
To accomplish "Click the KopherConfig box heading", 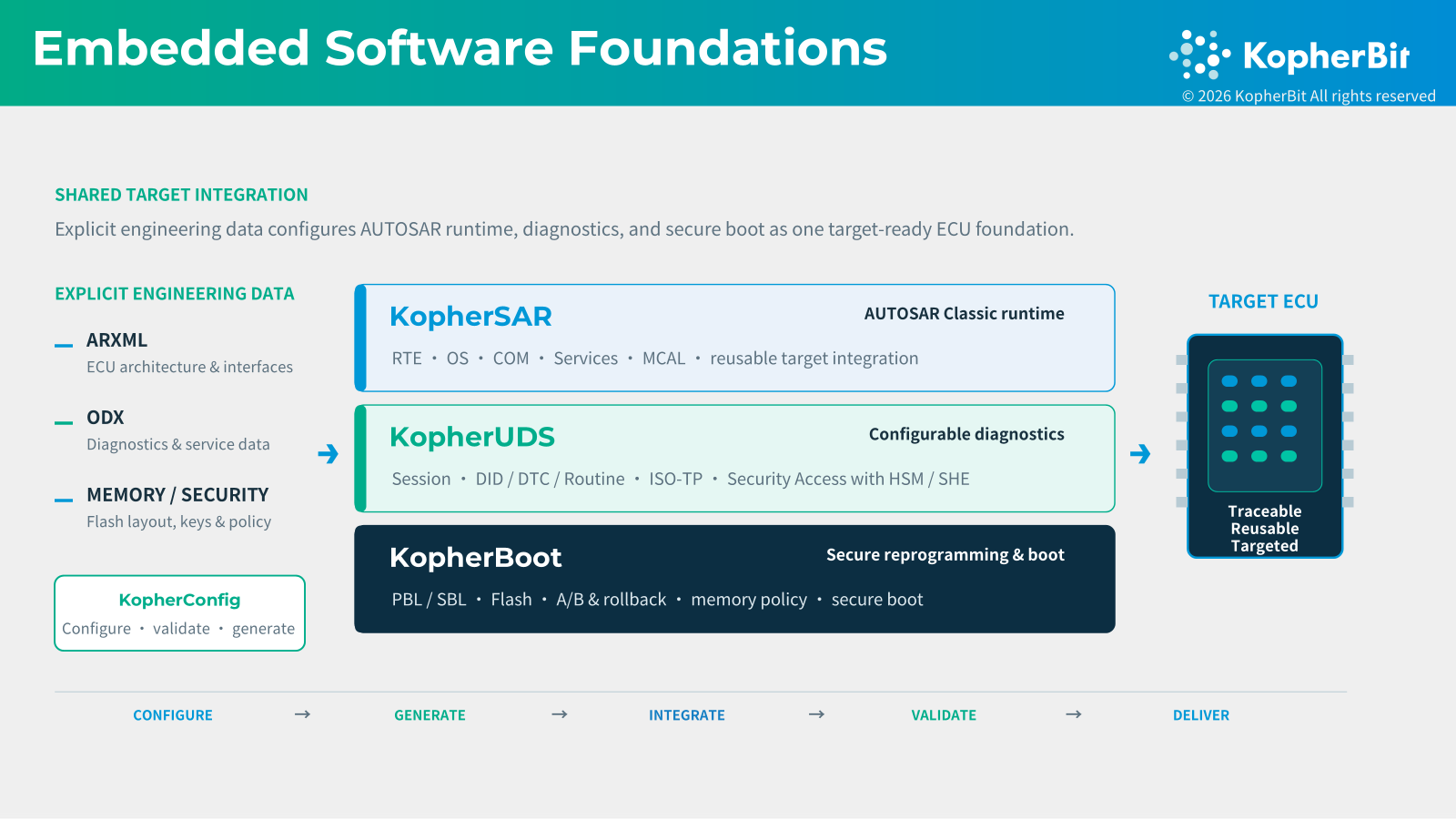I will pyautogui.click(x=179, y=600).
